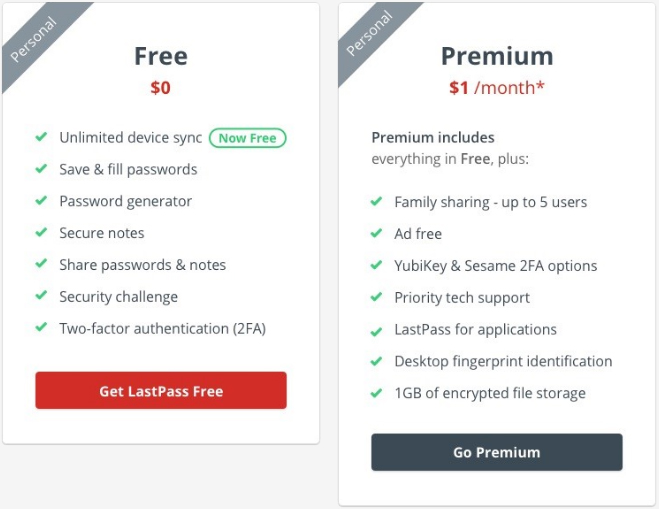Click the checkmark beside Unlimited device sync
The width and height of the screenshot is (659, 509).
41,137
